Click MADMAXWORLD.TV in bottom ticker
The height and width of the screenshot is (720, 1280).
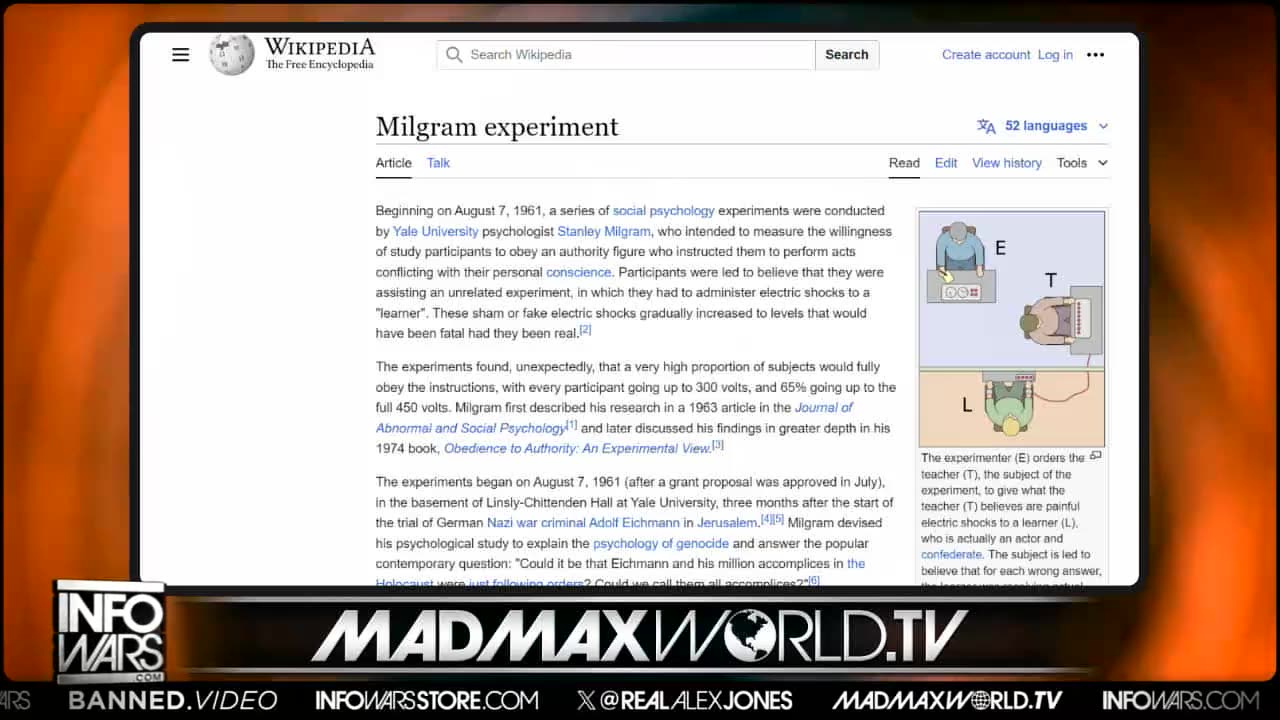[x=947, y=700]
